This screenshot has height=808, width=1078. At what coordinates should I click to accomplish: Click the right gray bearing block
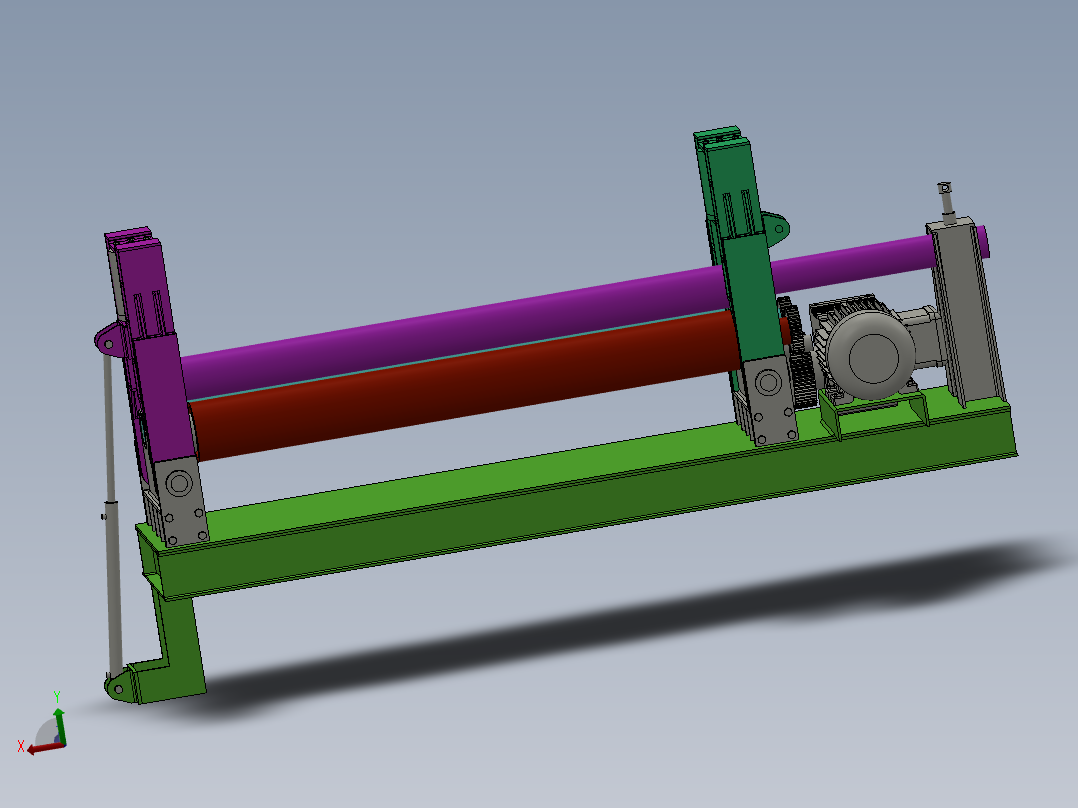point(769,400)
